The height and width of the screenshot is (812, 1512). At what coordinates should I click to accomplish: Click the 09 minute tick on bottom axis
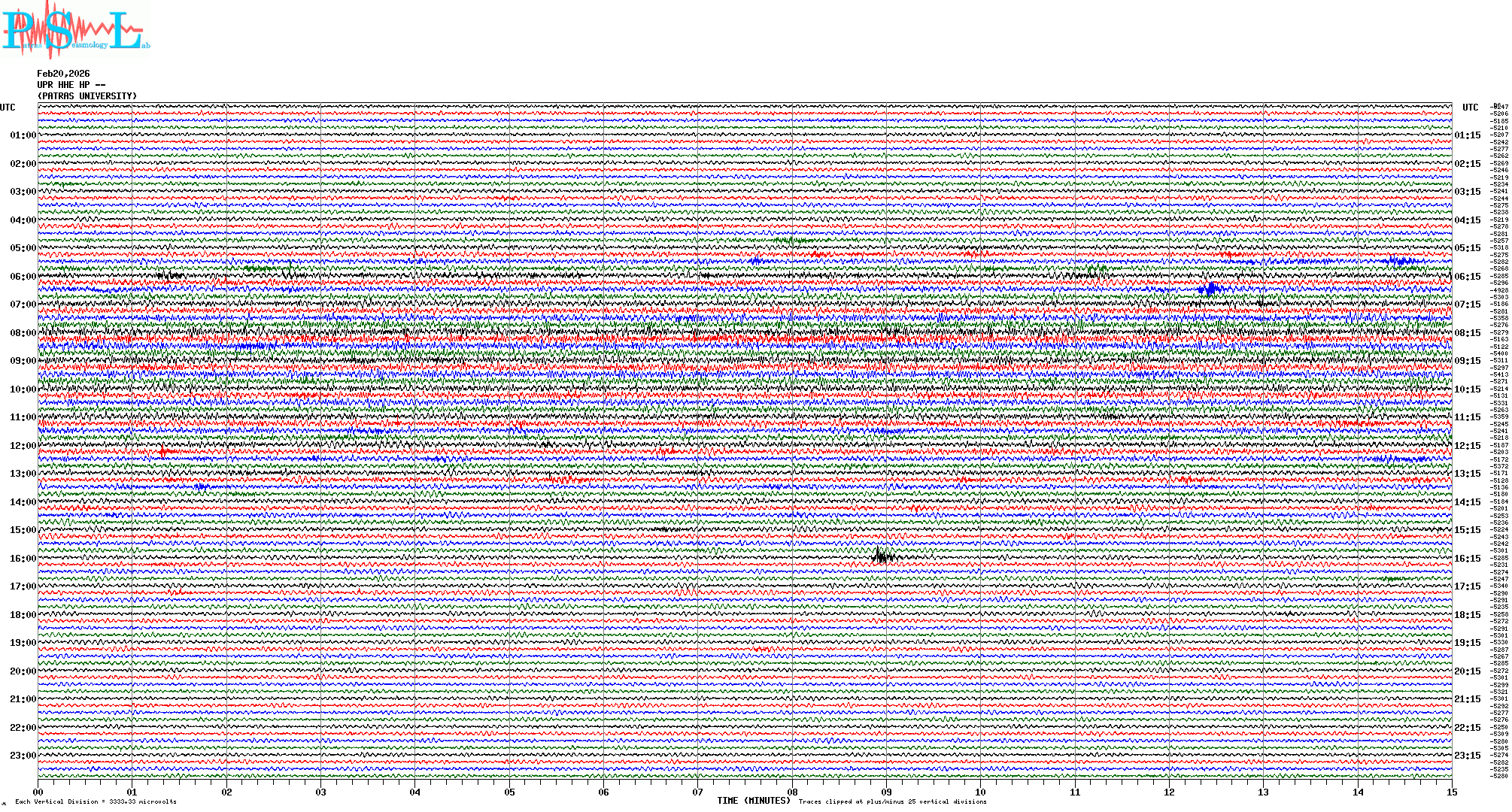886,792
